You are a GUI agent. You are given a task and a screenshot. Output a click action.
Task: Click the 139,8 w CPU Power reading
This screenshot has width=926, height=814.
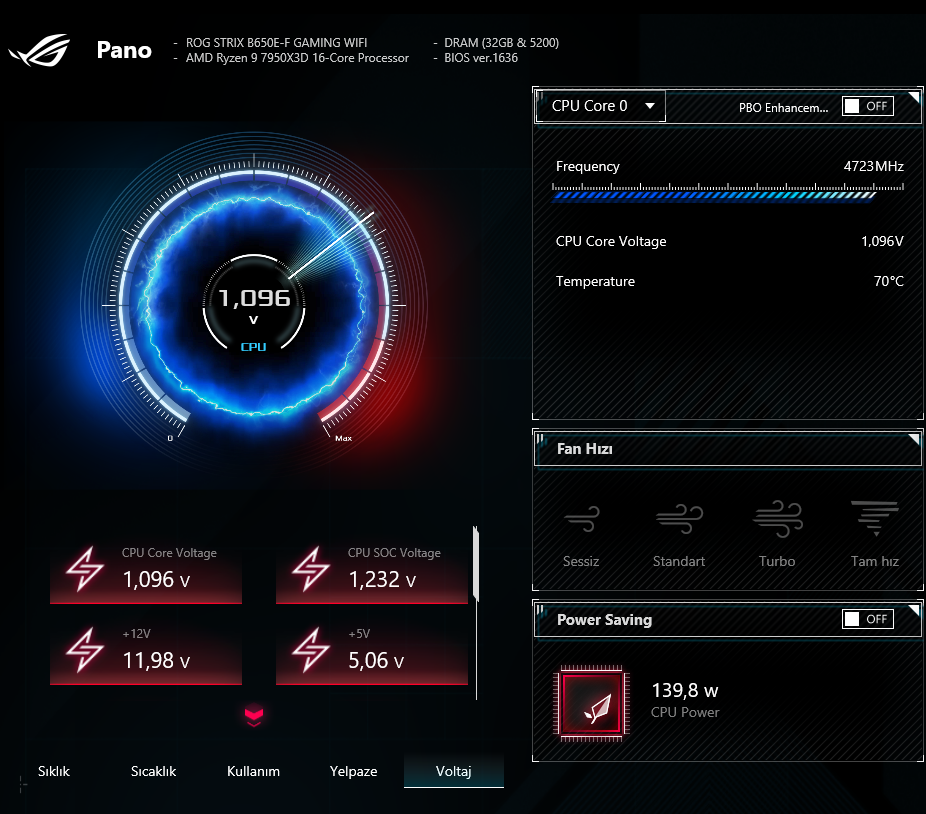685,690
